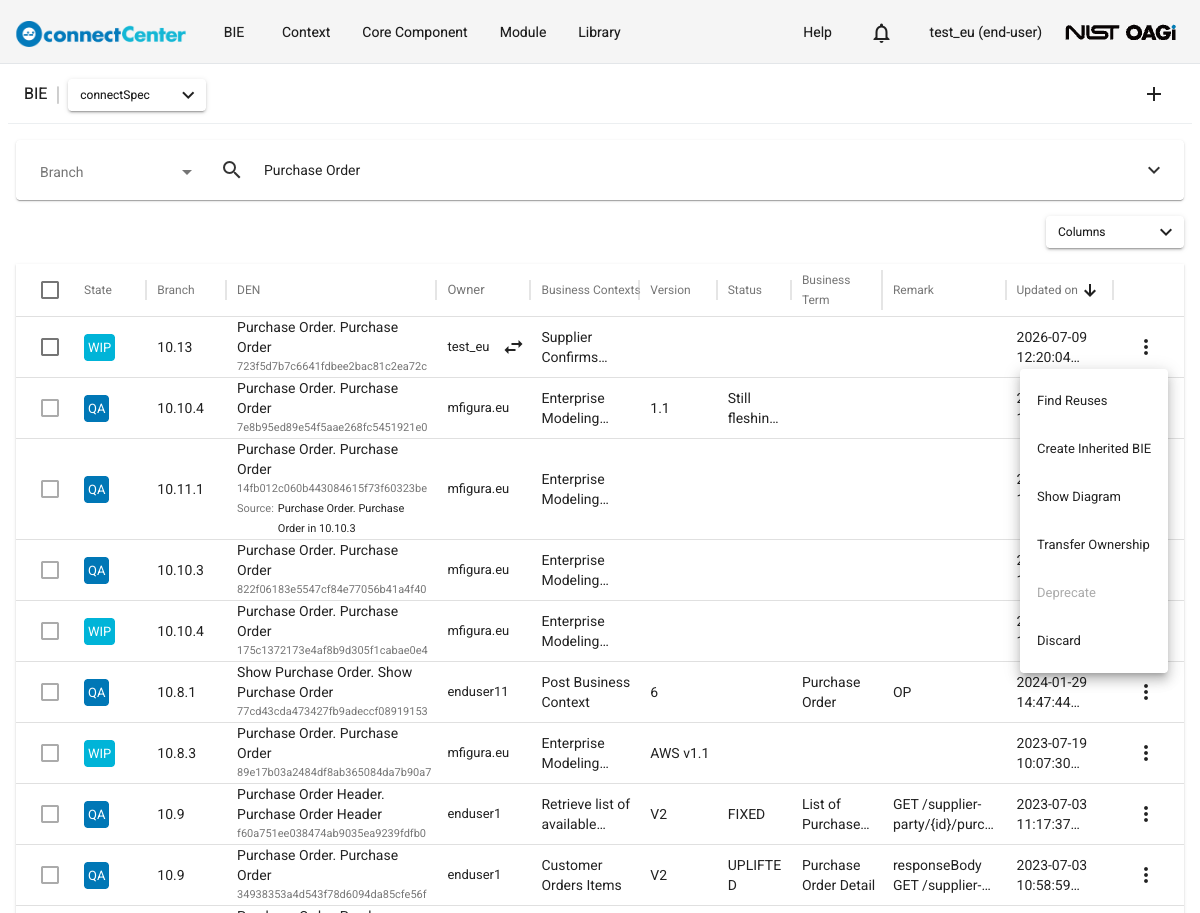
Task: Sort by the Remark column header
Action: pos(913,290)
